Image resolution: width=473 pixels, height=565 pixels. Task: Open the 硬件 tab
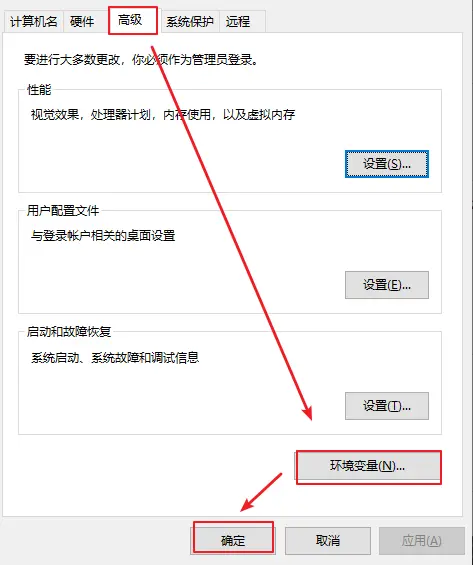pyautogui.click(x=82, y=22)
